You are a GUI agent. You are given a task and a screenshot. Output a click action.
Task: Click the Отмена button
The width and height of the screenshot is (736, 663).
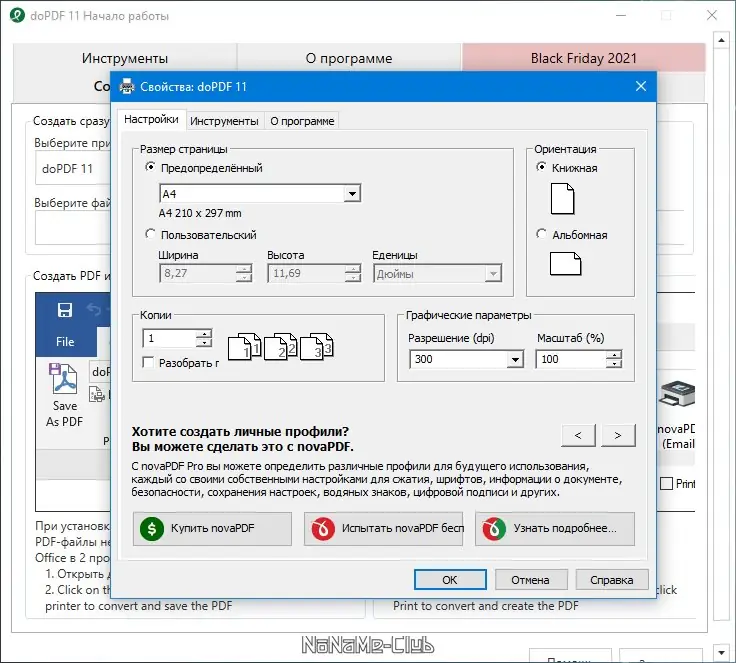click(x=531, y=580)
